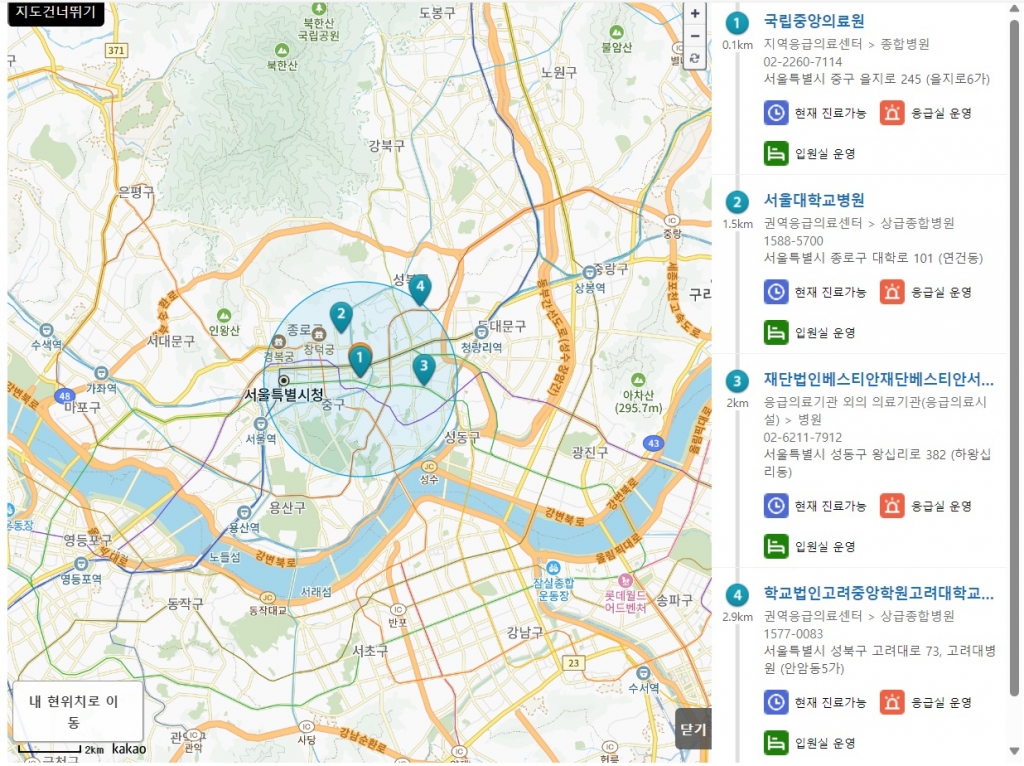Click the map zoom out minus icon
This screenshot has width=1024, height=766.
(695, 37)
